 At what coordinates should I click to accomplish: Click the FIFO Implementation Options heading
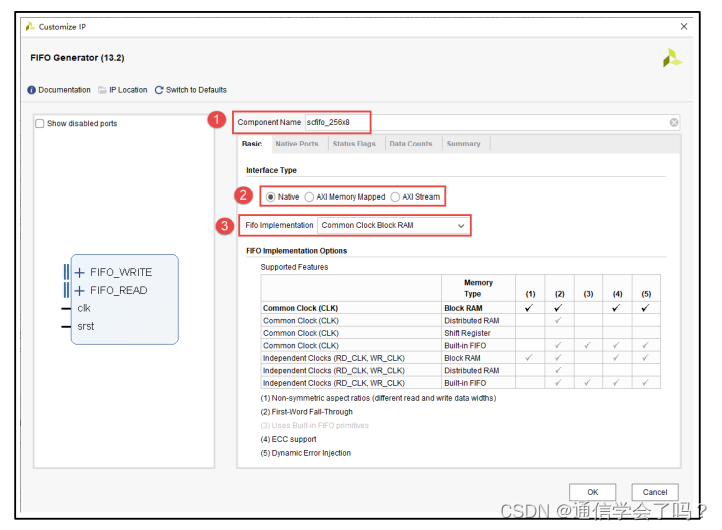pyautogui.click(x=297, y=251)
